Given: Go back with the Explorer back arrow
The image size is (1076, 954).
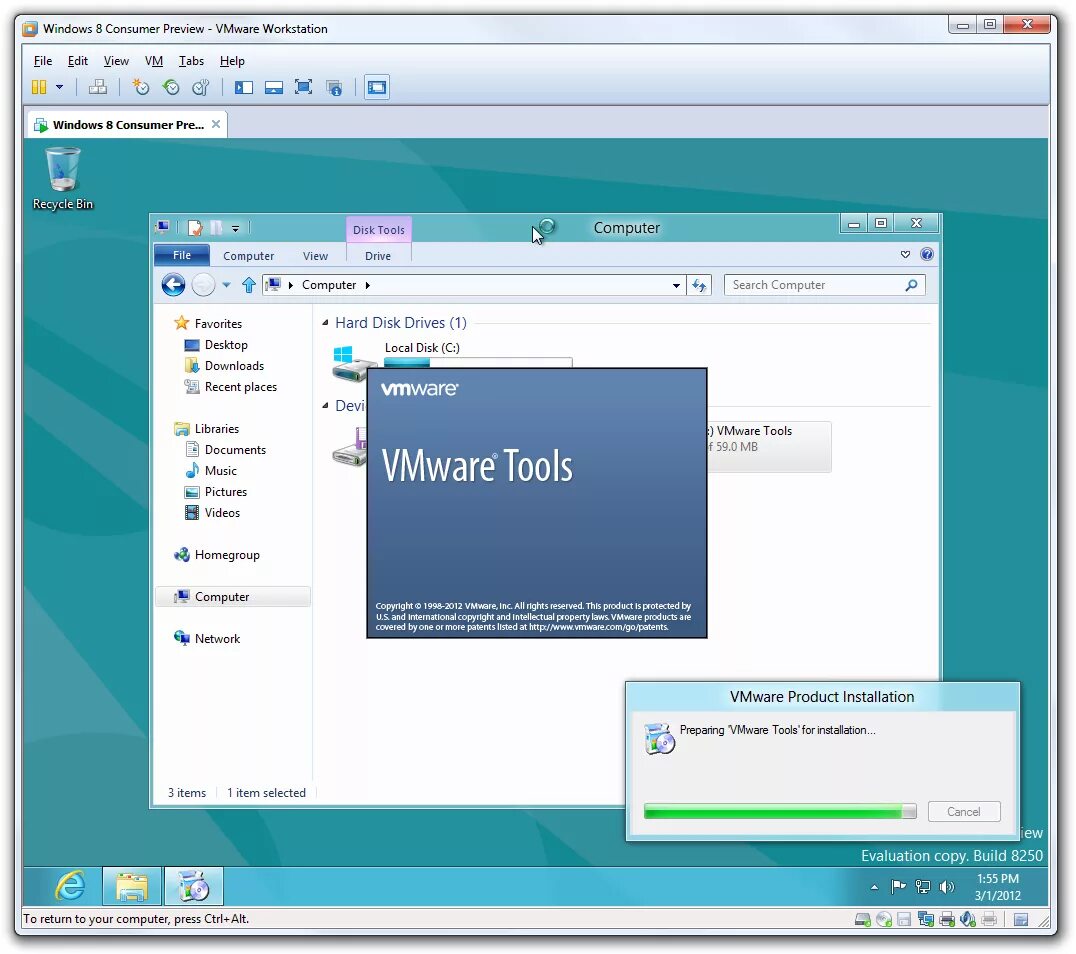Looking at the screenshot, I should (x=174, y=284).
